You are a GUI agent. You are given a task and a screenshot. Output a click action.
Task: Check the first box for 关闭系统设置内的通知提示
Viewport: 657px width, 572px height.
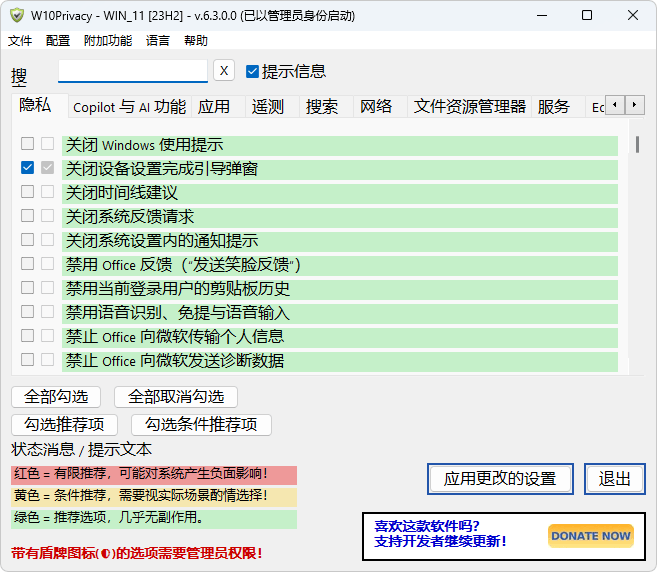coord(28,240)
